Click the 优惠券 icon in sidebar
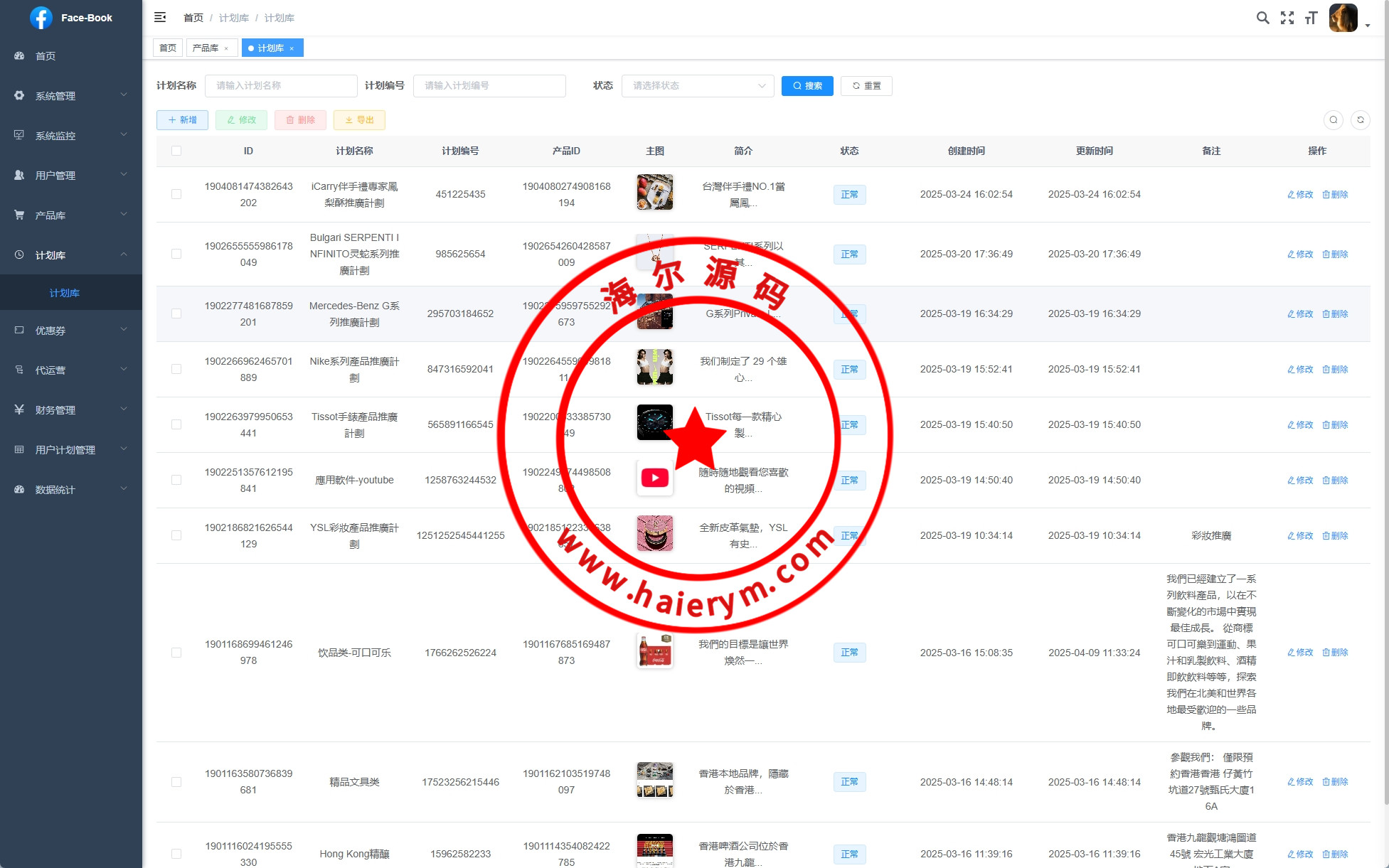This screenshot has height=868, width=1389. tap(19, 330)
